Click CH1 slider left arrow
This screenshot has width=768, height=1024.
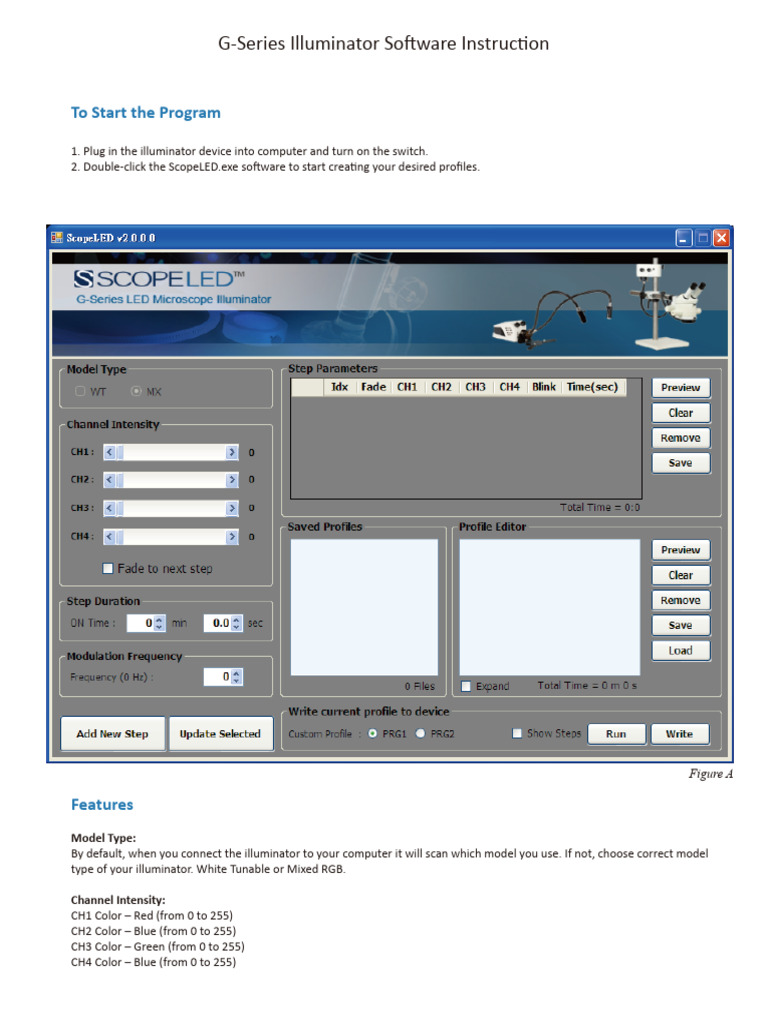pyautogui.click(x=110, y=452)
